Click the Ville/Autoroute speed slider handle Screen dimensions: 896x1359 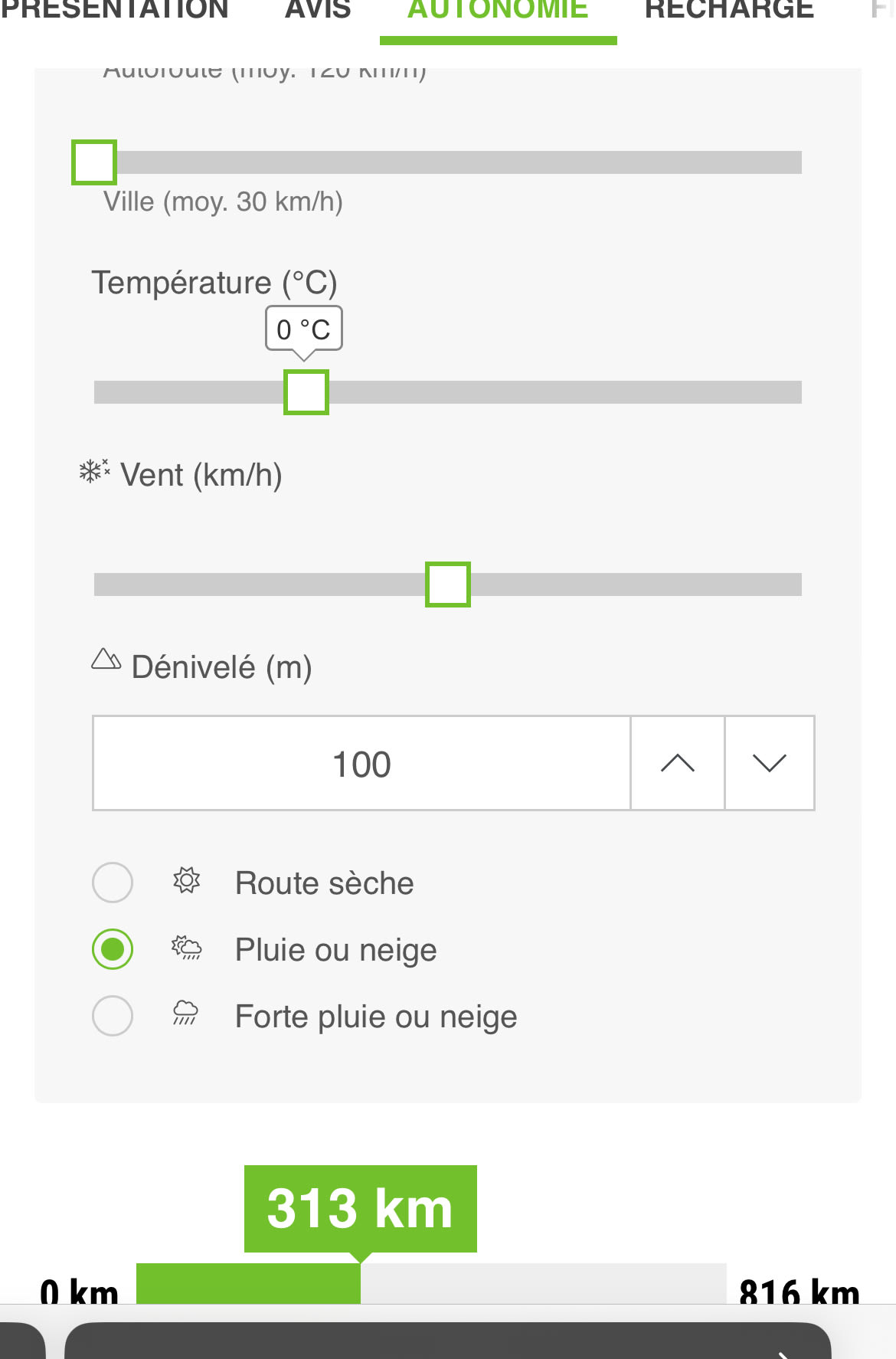tap(94, 162)
